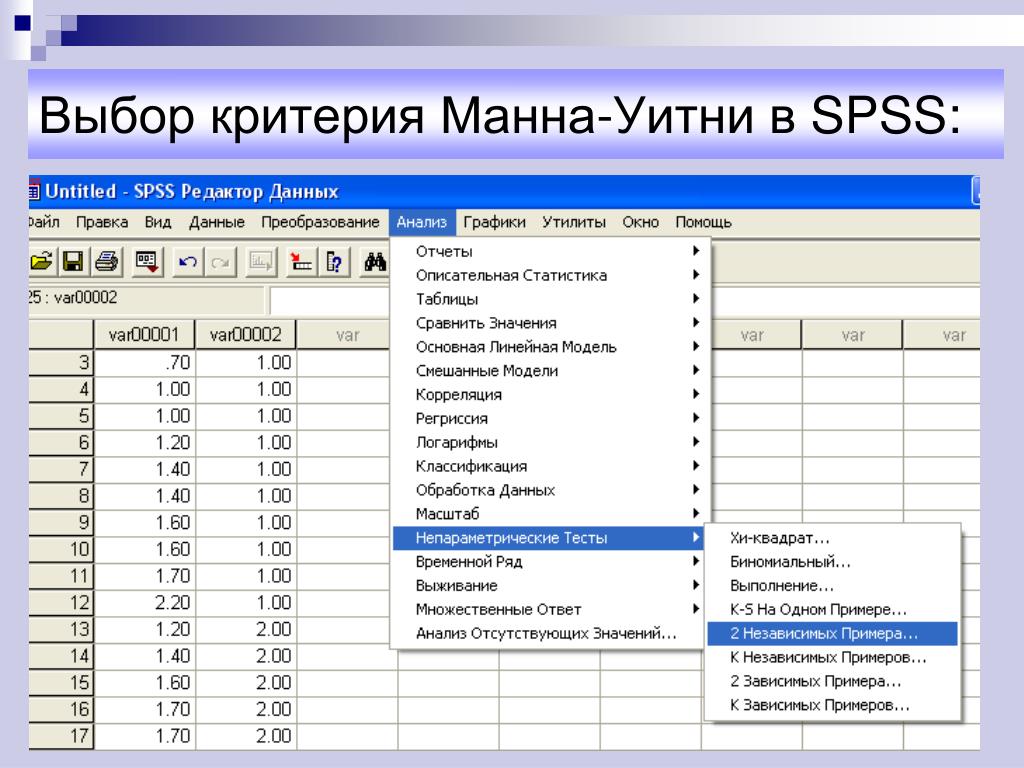Choose K-S На Одном Примере…

coord(833,609)
